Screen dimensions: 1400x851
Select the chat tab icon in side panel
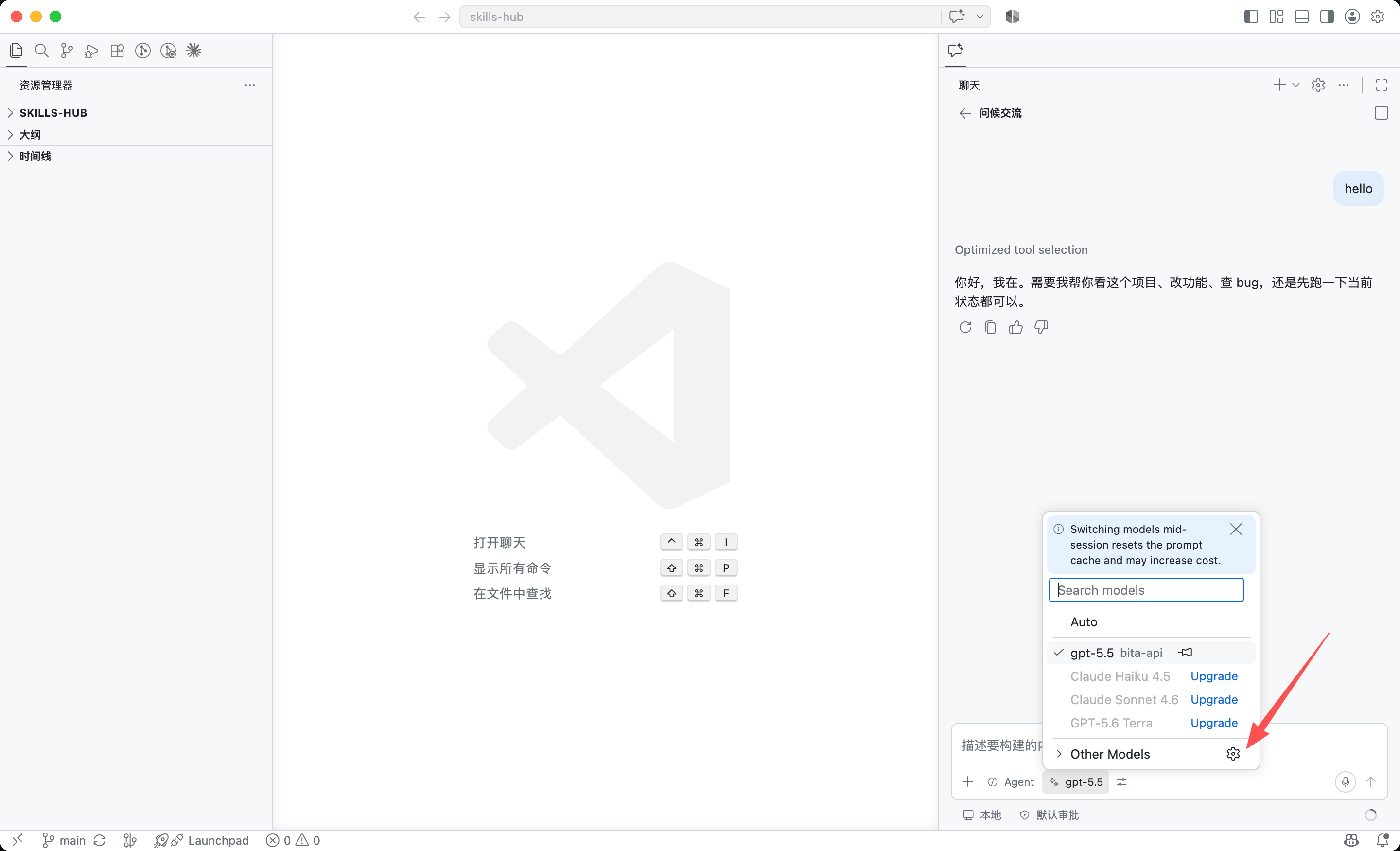(956, 50)
